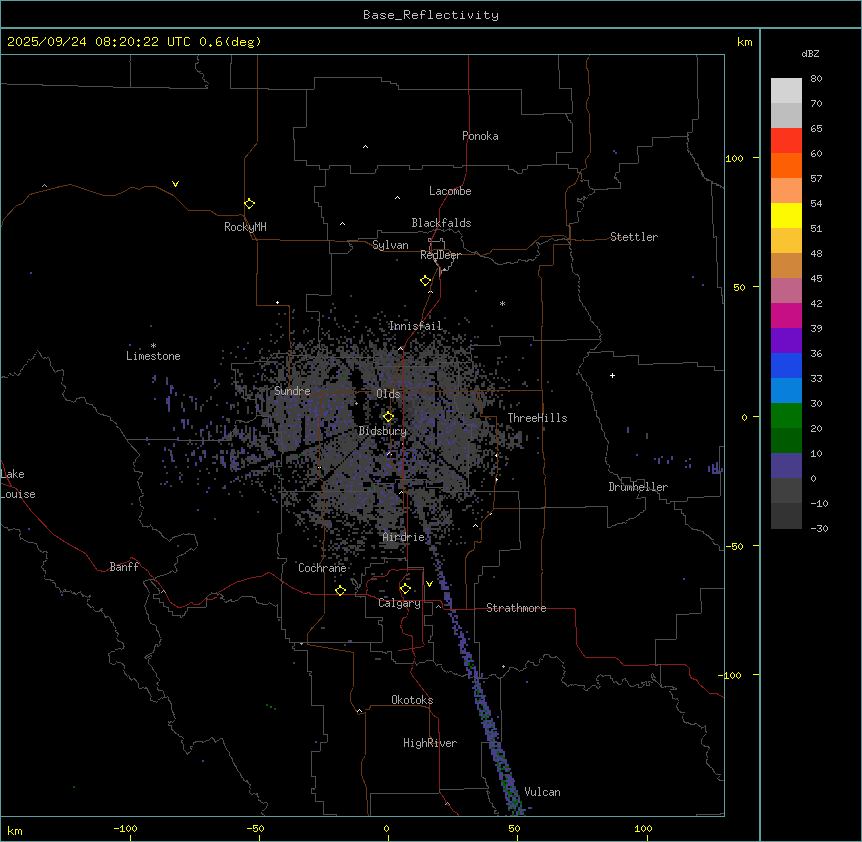Click the Ponoka town label
The image size is (862, 842).
tap(480, 136)
